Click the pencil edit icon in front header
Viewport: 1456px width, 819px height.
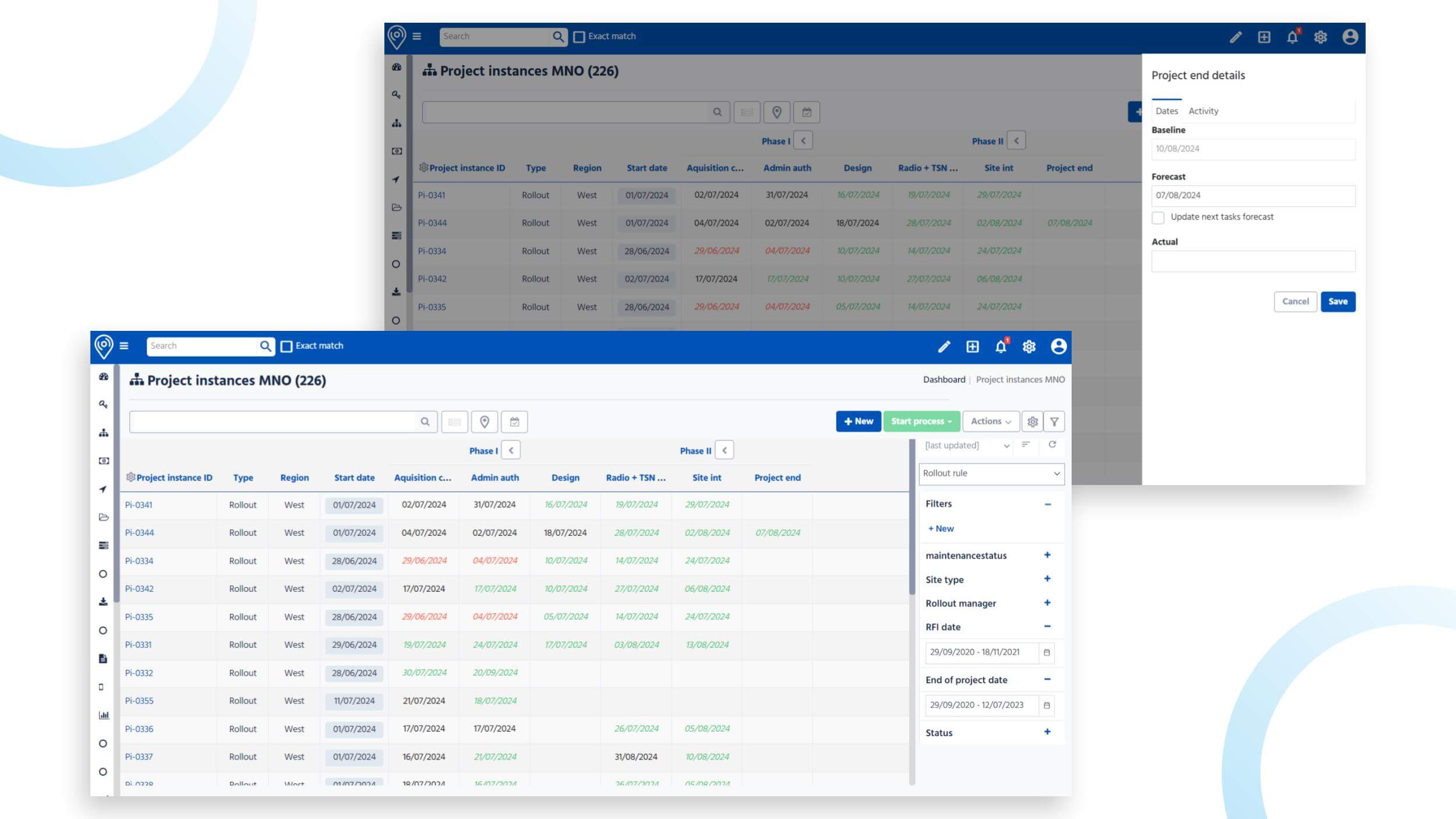pyautogui.click(x=944, y=347)
